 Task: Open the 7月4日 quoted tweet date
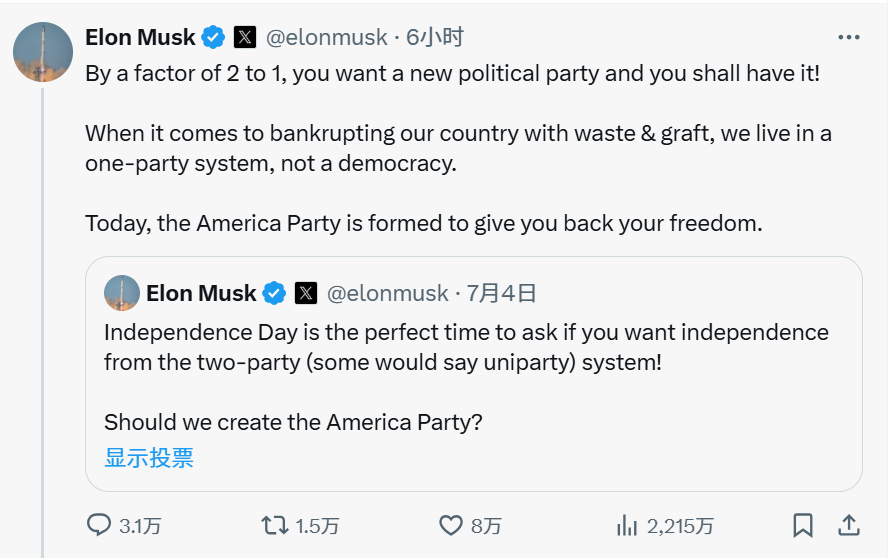(x=502, y=293)
